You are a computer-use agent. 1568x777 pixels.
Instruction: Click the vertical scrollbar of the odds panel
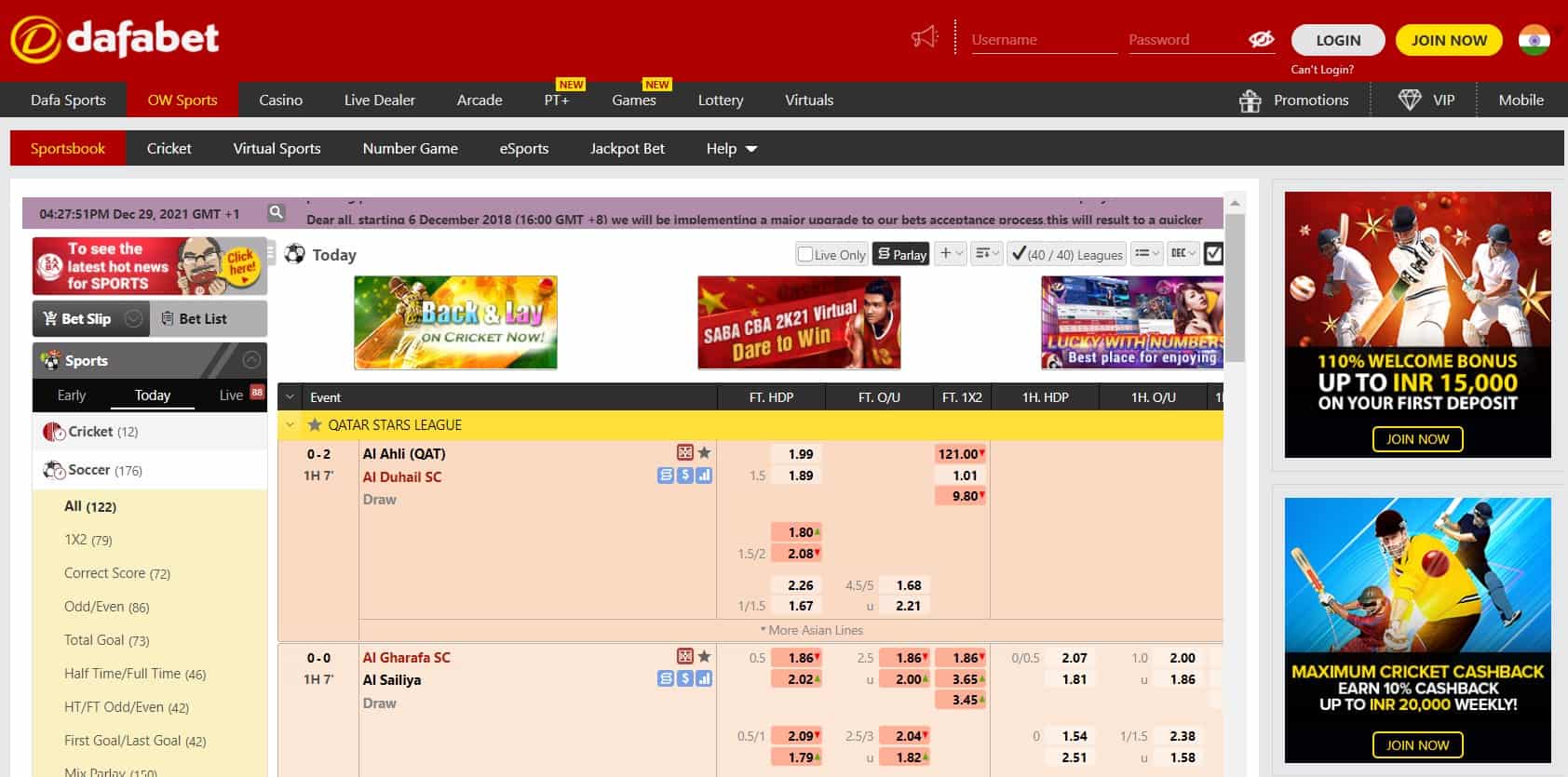[1235, 288]
